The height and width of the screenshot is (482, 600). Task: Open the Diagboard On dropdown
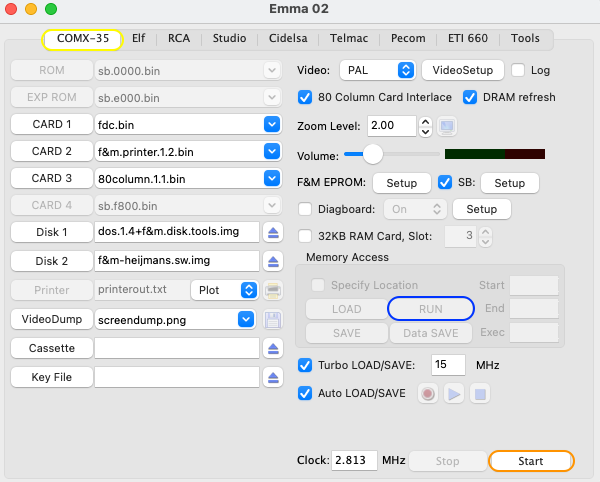[415, 209]
